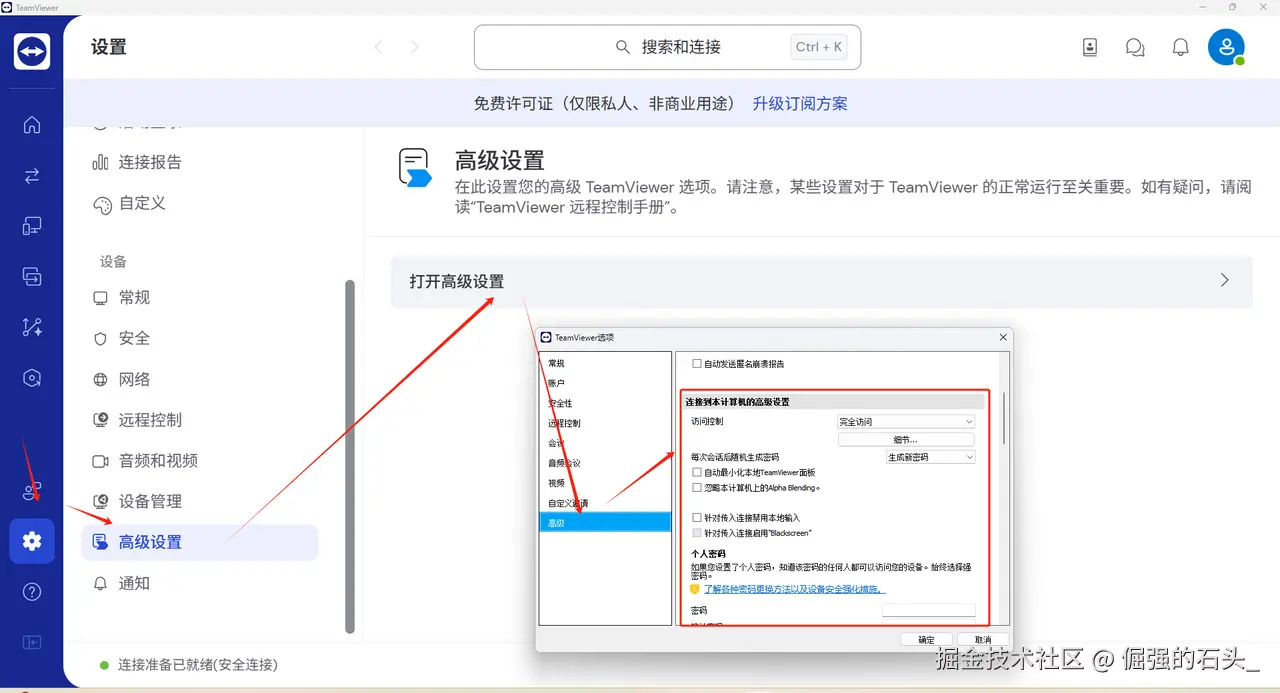Open the user profile avatar
Viewport: 1280px width, 693px height.
[x=1226, y=47]
